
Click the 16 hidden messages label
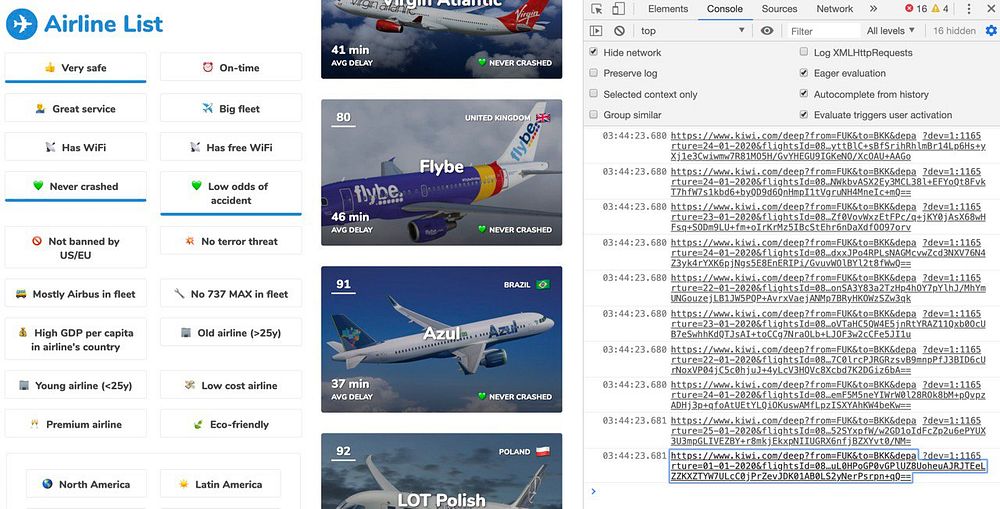coord(954,31)
